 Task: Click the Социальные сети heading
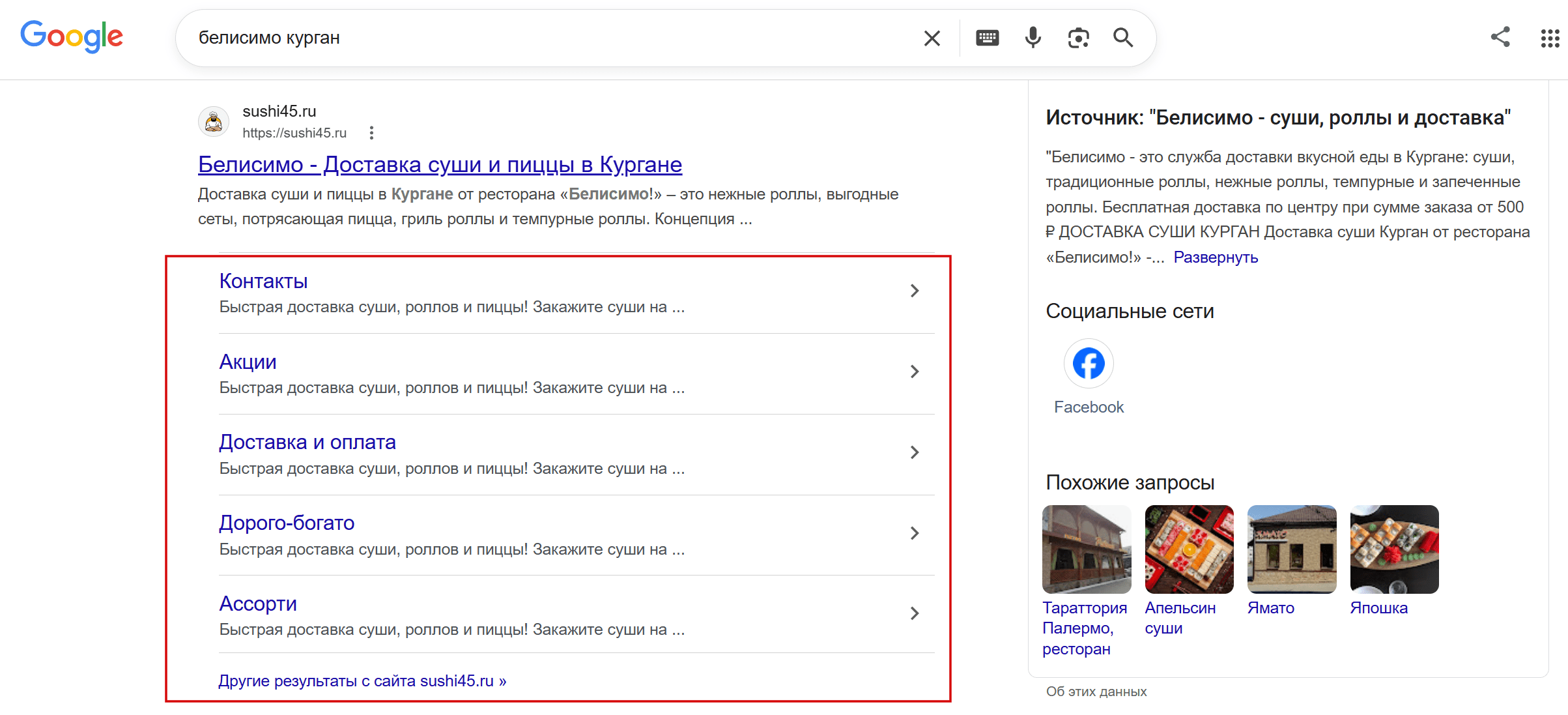[x=1130, y=312]
